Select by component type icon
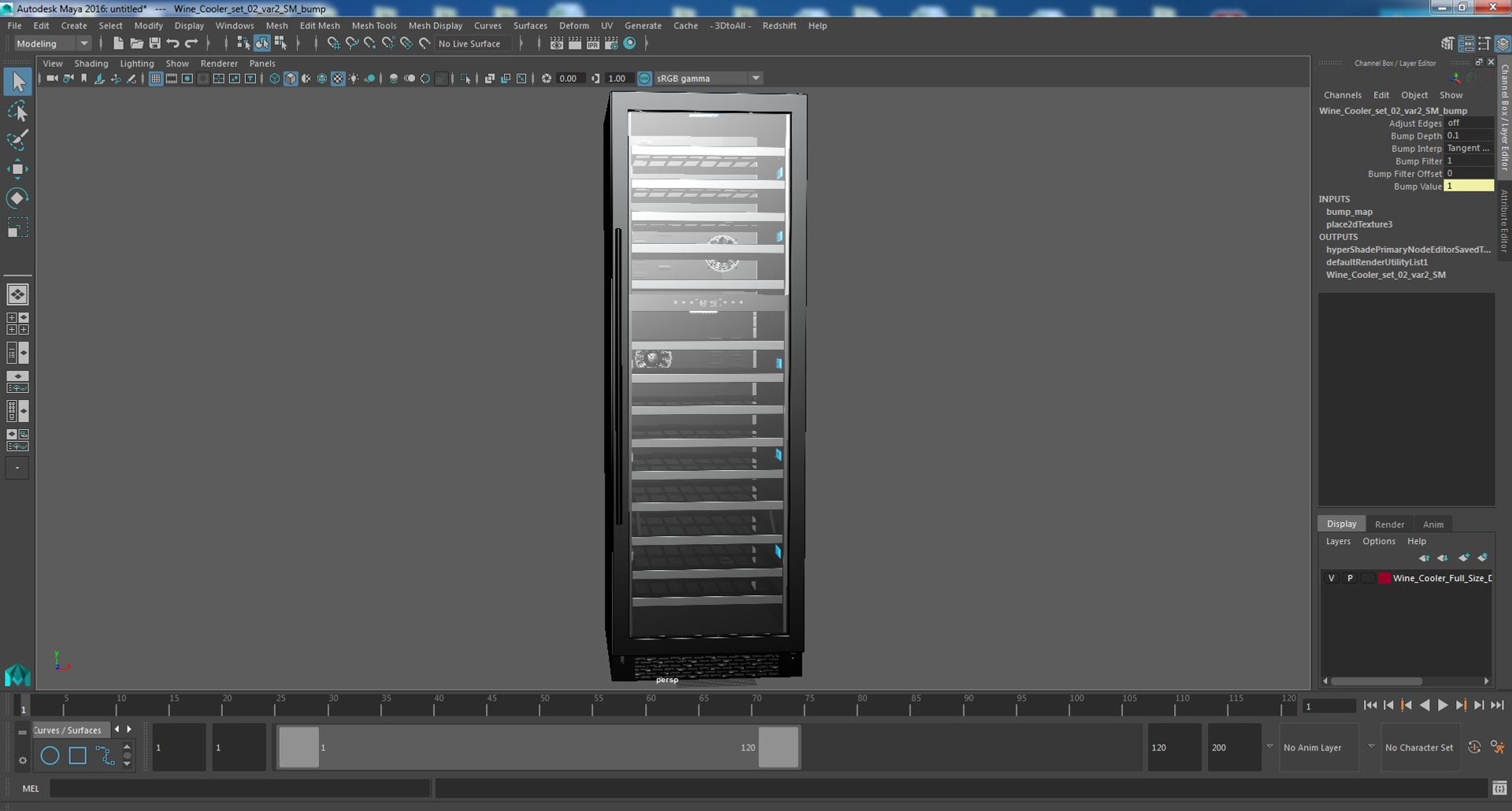The width and height of the screenshot is (1512, 811). click(280, 43)
